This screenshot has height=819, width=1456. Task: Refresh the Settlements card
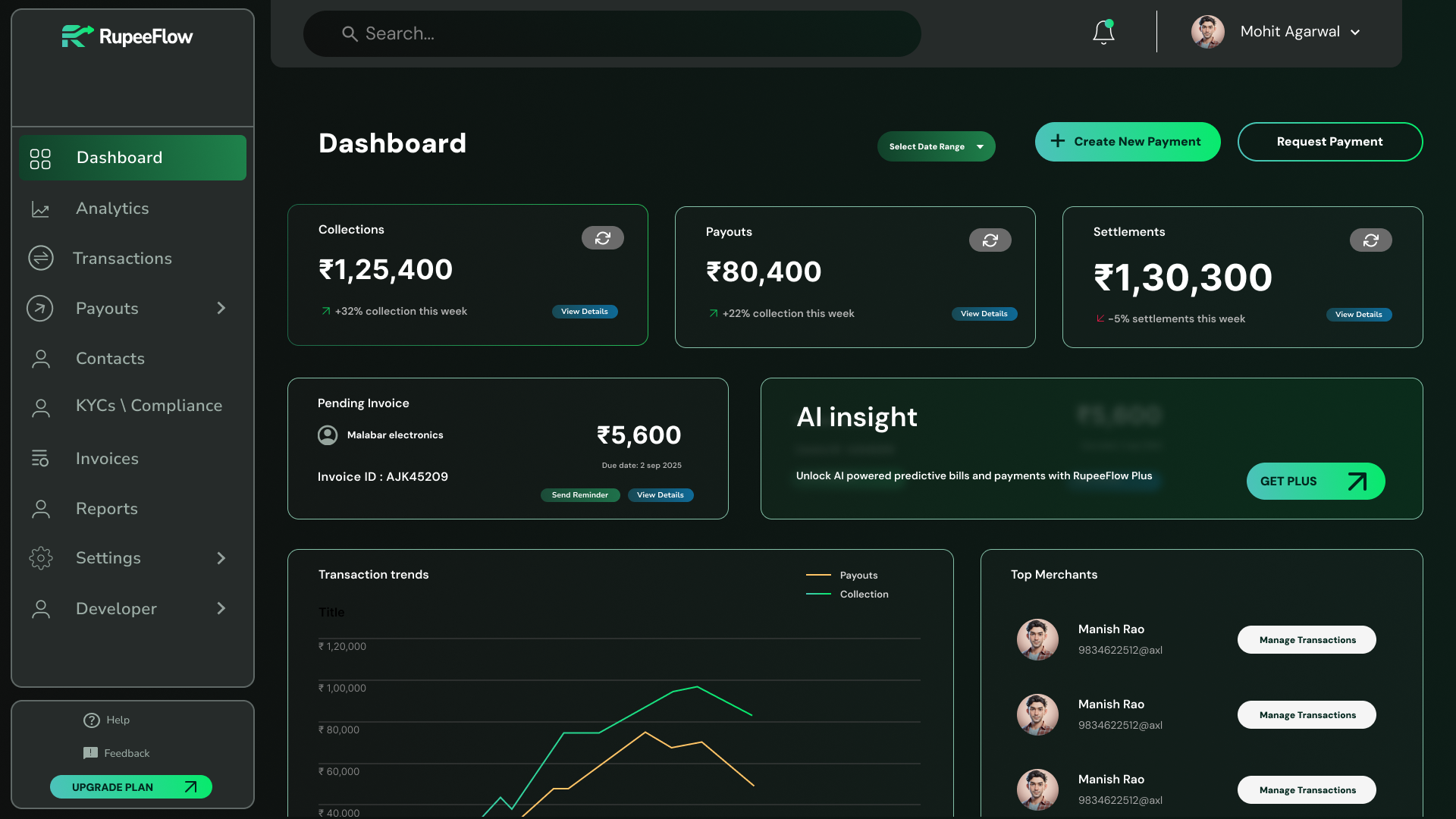pyautogui.click(x=1370, y=240)
